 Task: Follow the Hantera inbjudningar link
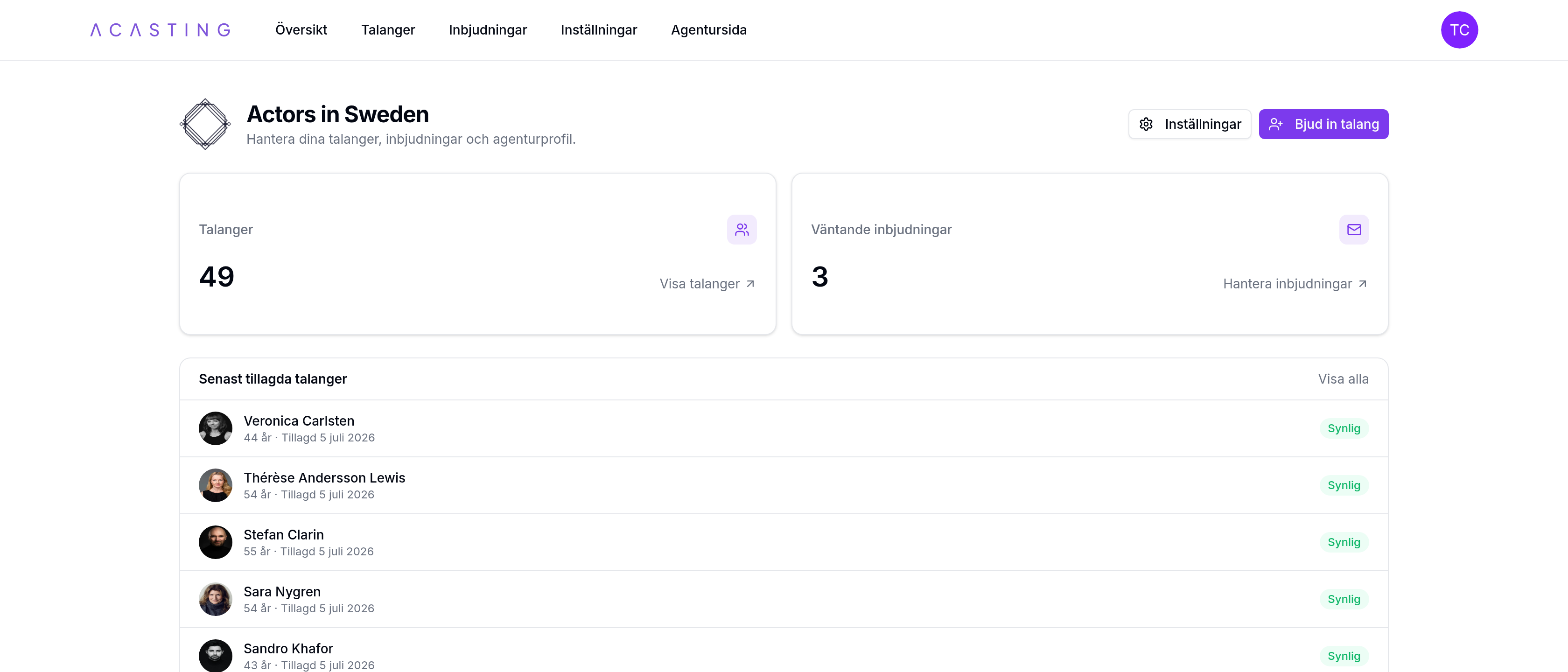click(1295, 284)
